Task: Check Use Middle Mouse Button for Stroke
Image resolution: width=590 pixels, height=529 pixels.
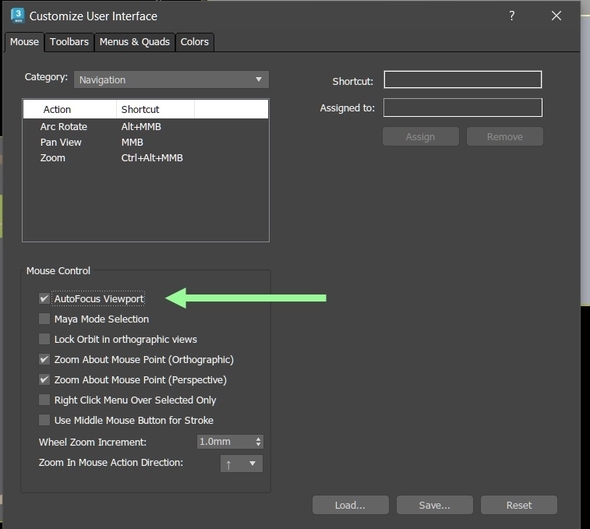Action: (x=44, y=420)
